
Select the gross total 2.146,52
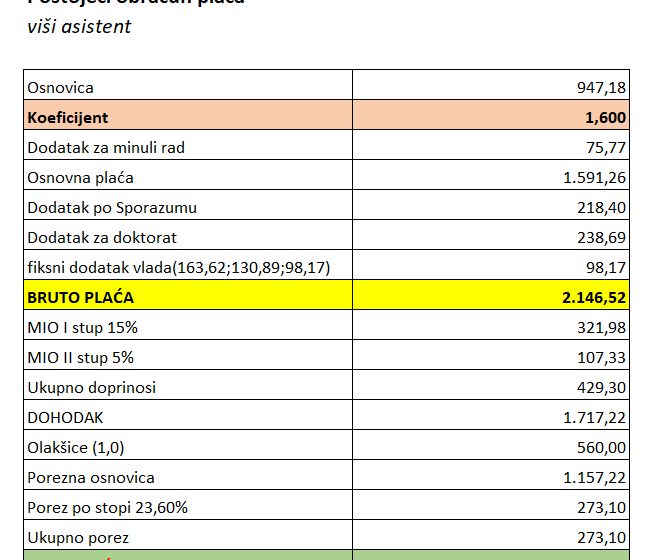(594, 298)
